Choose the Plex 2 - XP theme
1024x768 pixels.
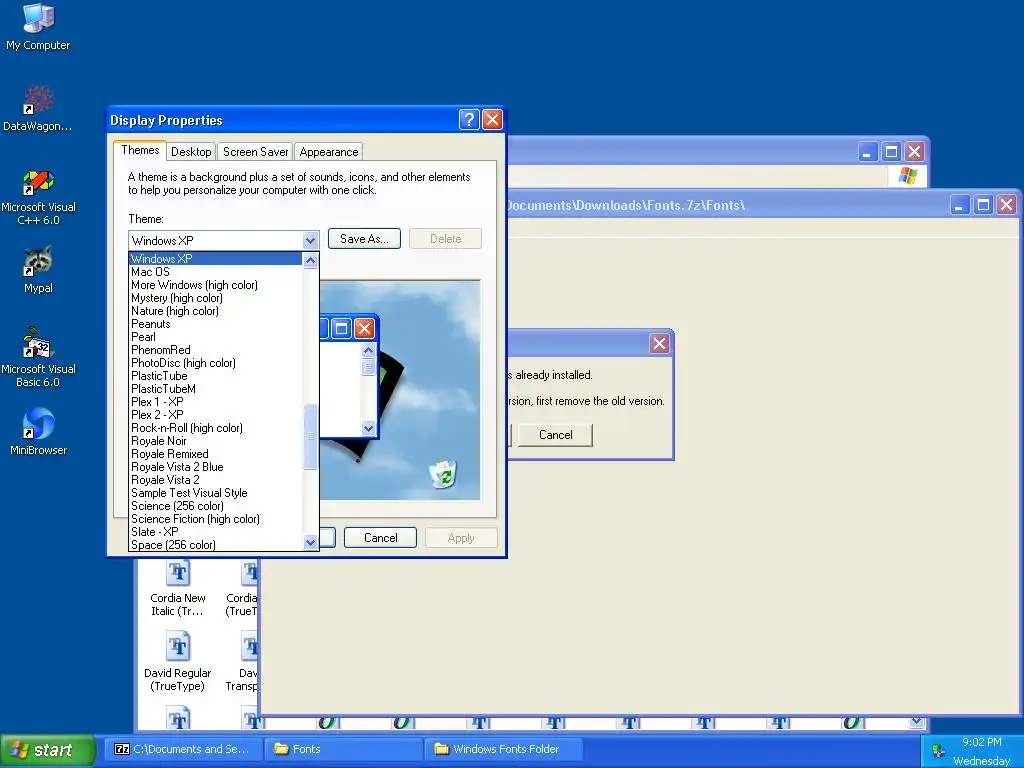[216, 415]
